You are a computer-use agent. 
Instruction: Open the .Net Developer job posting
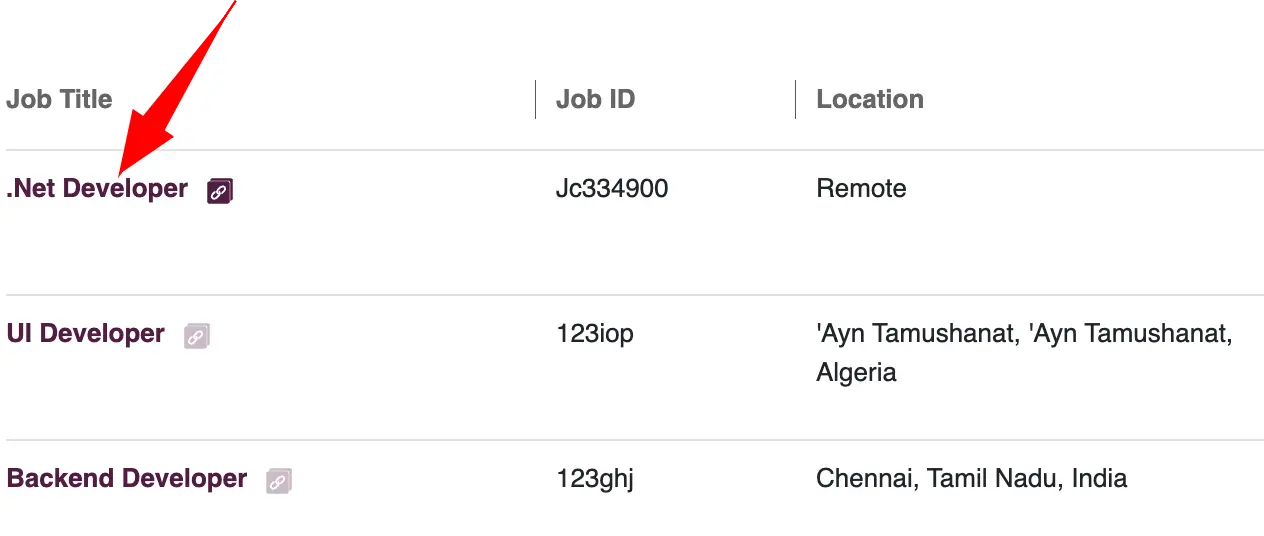pos(97,188)
